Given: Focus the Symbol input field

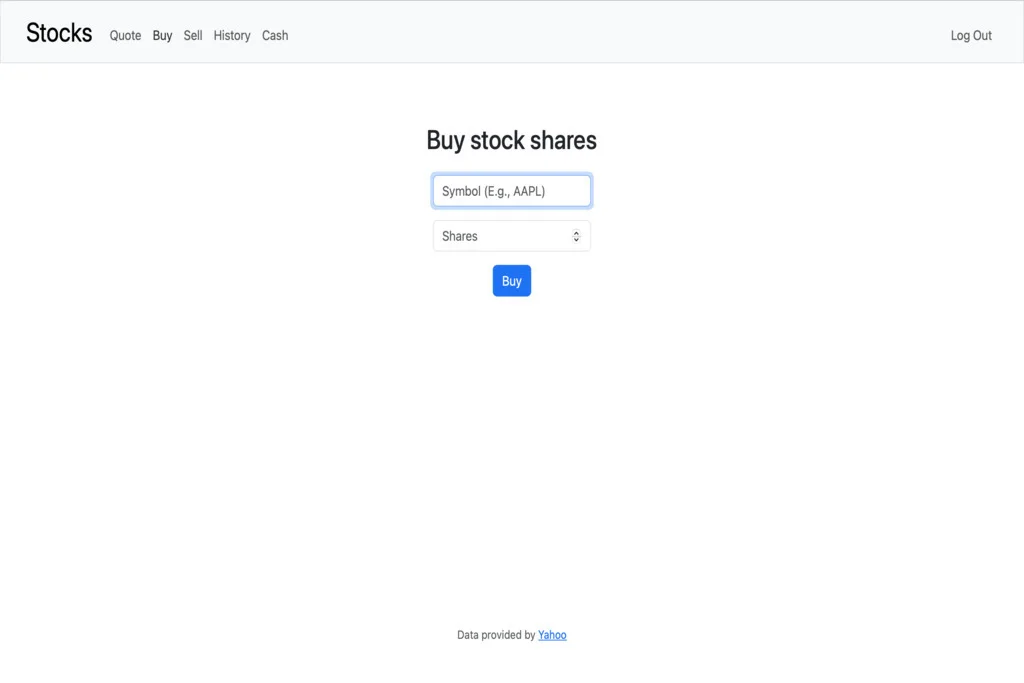Looking at the screenshot, I should (x=511, y=191).
